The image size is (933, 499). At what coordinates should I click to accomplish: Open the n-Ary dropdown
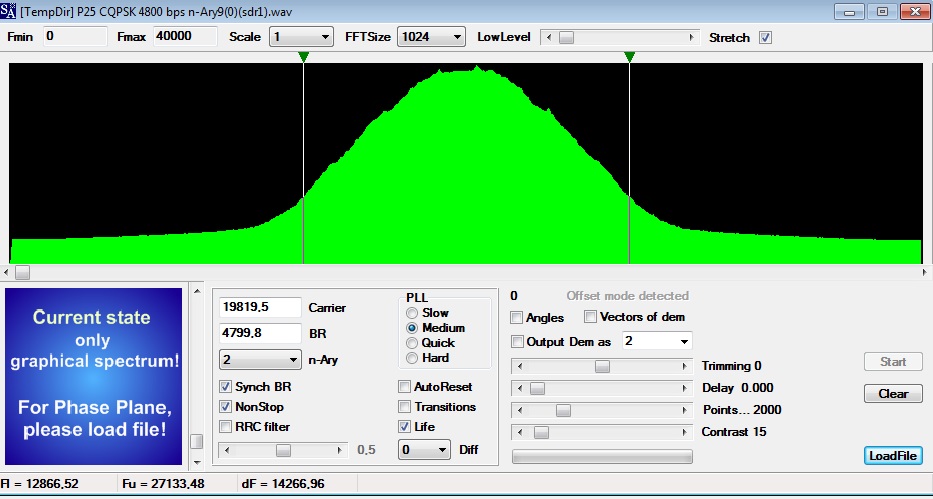coord(260,360)
